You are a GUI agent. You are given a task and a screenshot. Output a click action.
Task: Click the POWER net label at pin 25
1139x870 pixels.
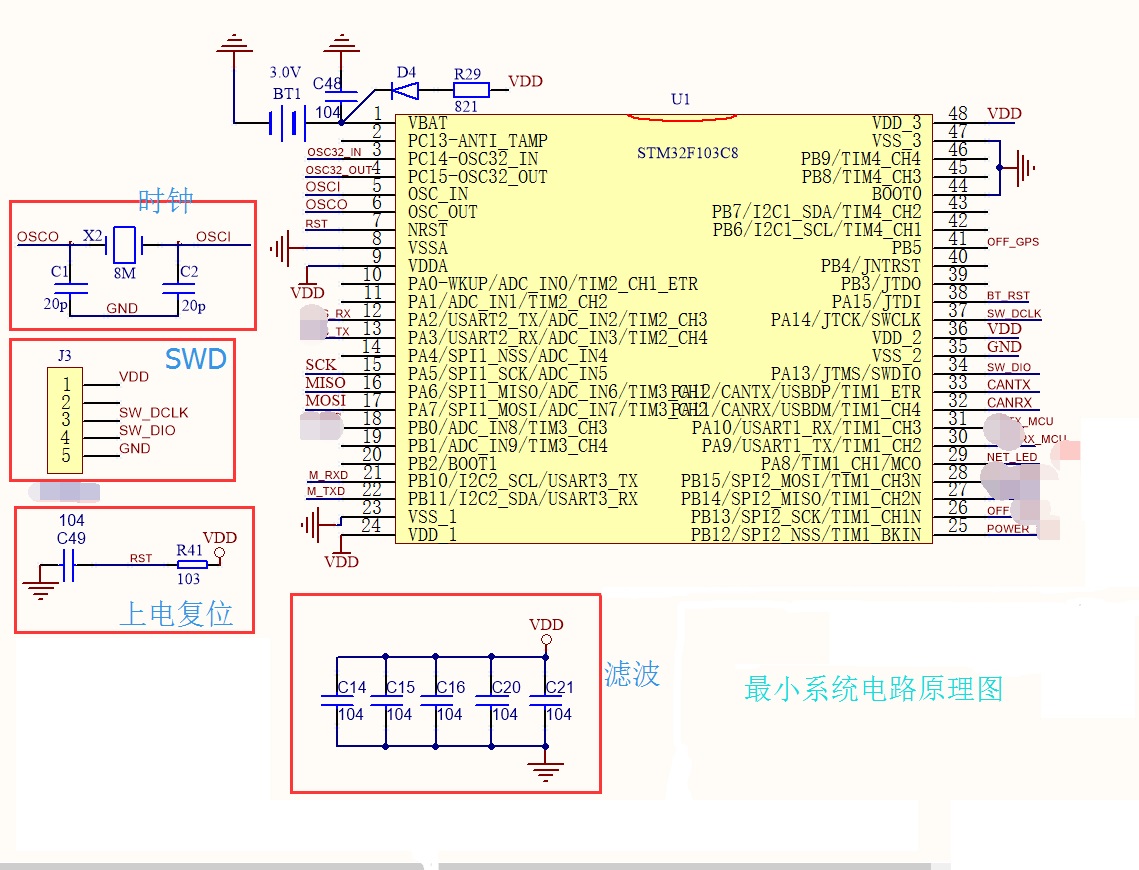coord(1008,529)
